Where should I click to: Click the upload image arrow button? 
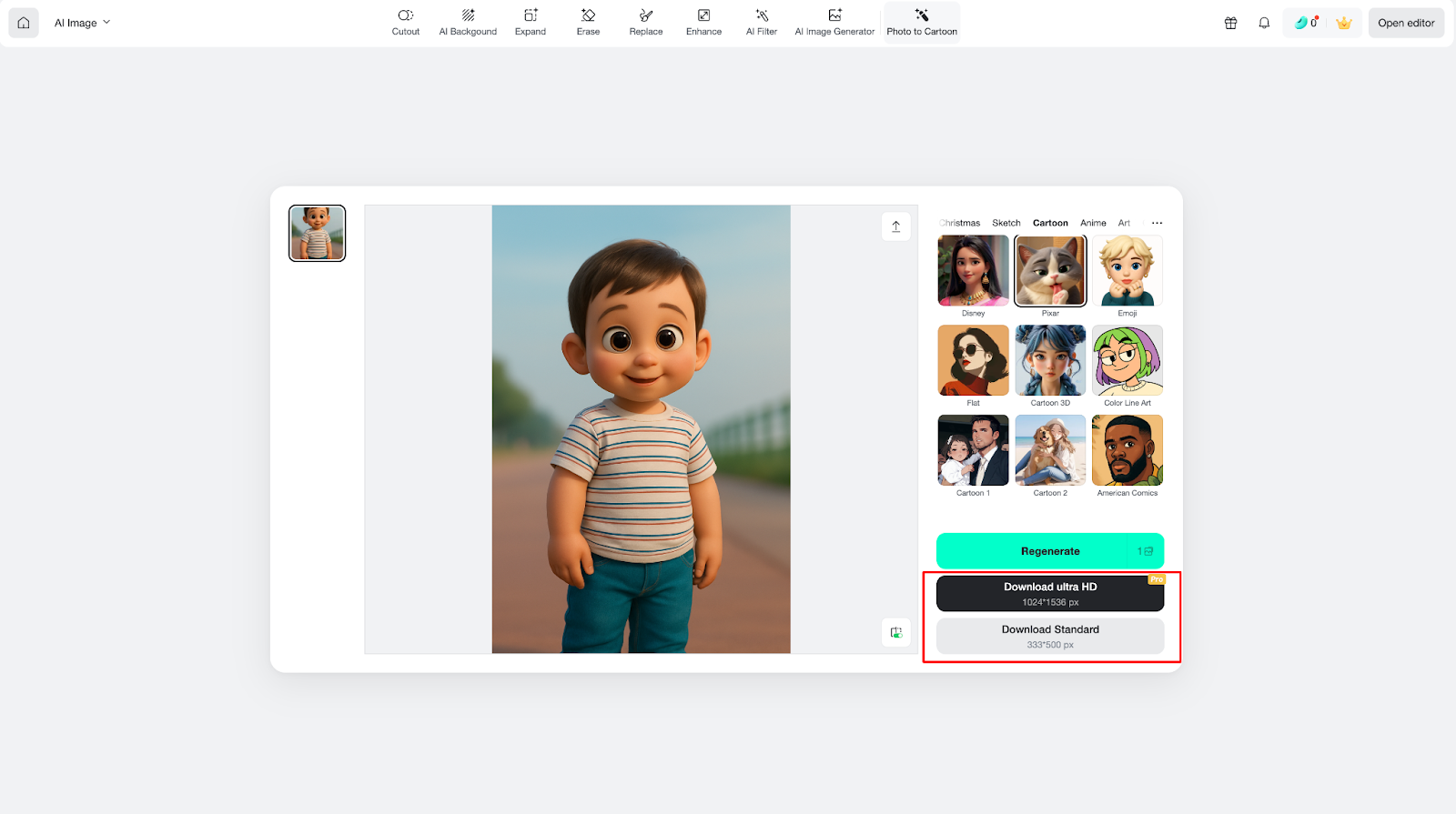pos(895,226)
